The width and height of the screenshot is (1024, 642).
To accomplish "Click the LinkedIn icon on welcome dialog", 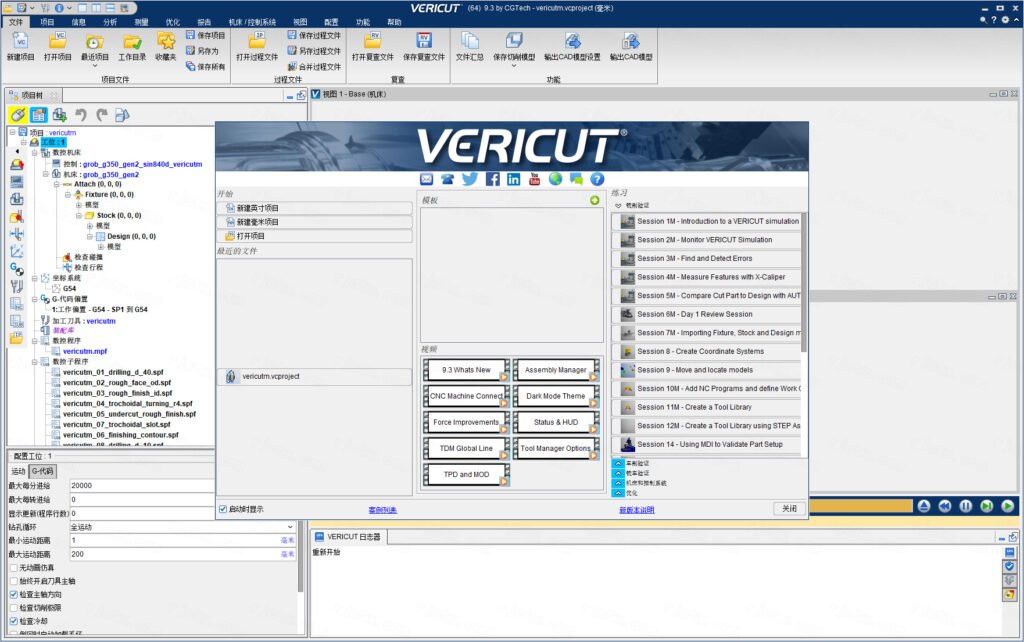I will pyautogui.click(x=513, y=179).
